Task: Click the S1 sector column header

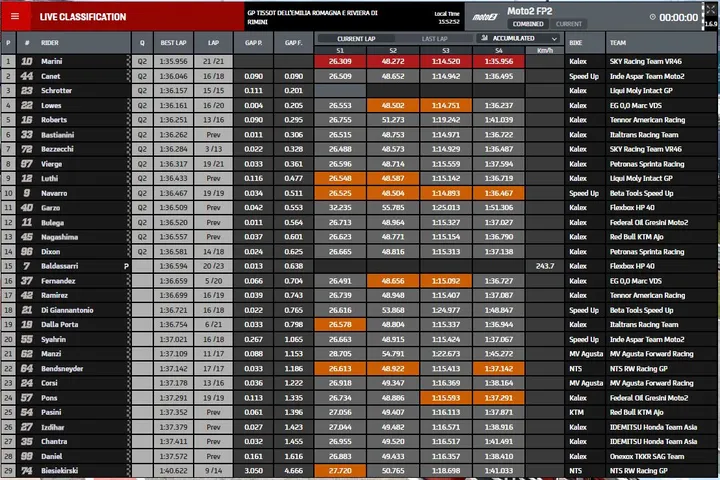Action: tap(340, 51)
